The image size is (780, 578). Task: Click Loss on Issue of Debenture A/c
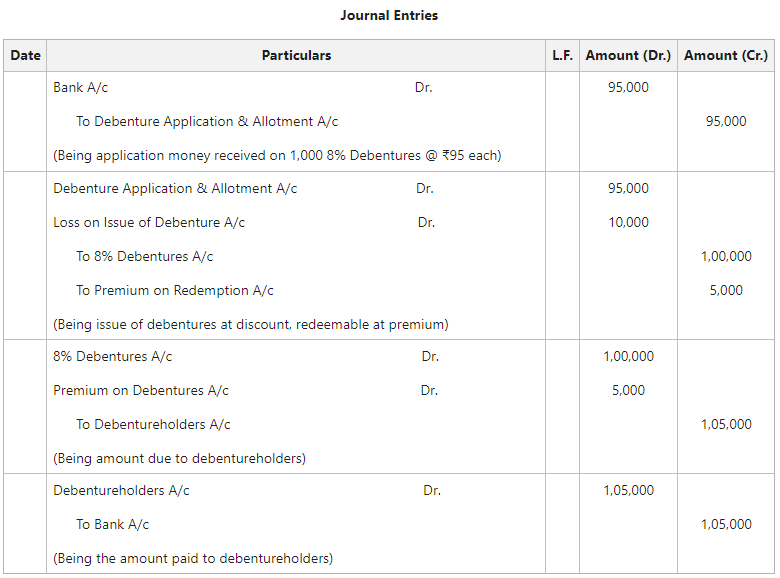coord(149,223)
